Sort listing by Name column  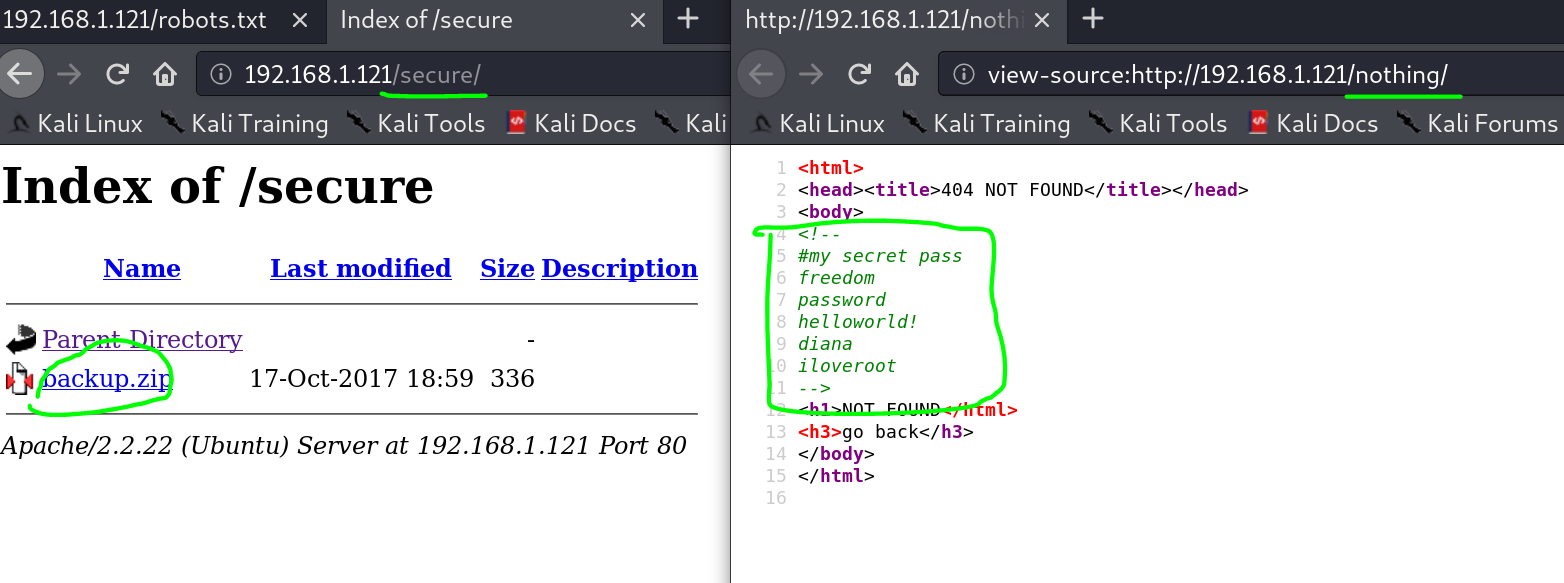pyautogui.click(x=142, y=268)
